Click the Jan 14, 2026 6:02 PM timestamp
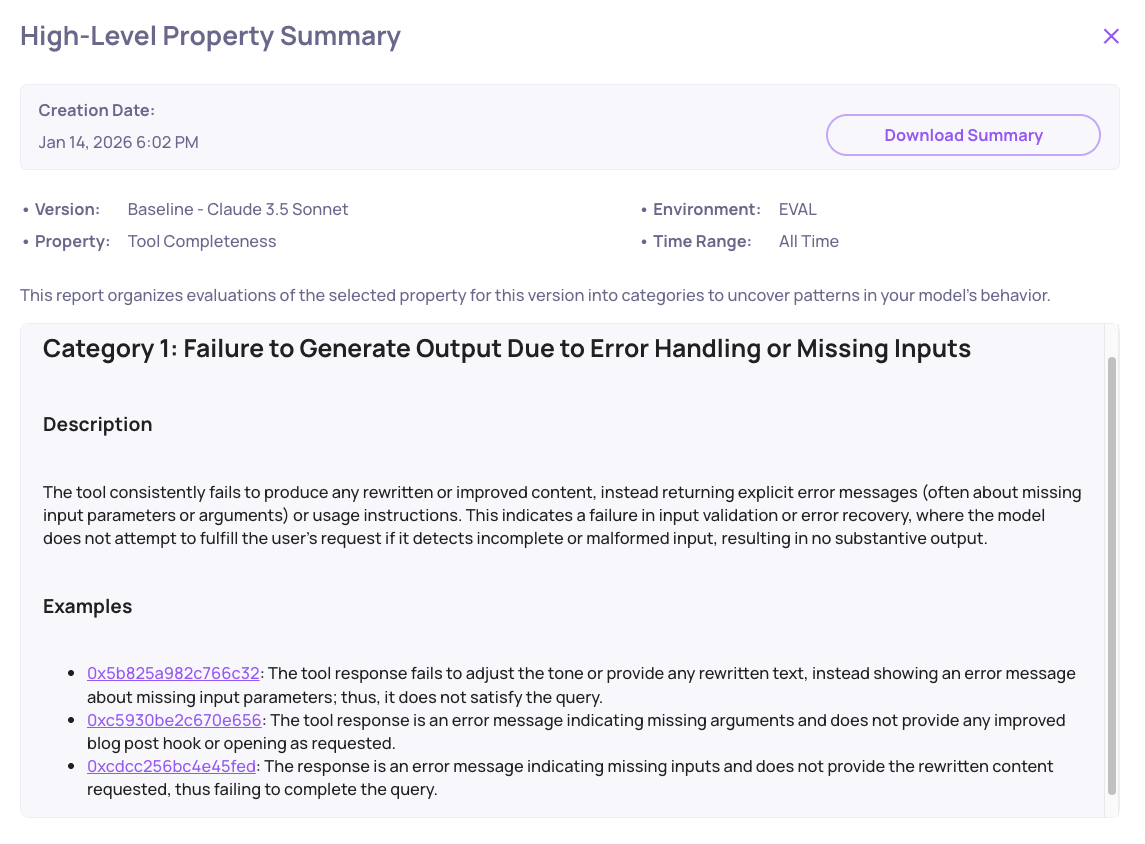Image resolution: width=1145 pixels, height=844 pixels. pos(118,142)
